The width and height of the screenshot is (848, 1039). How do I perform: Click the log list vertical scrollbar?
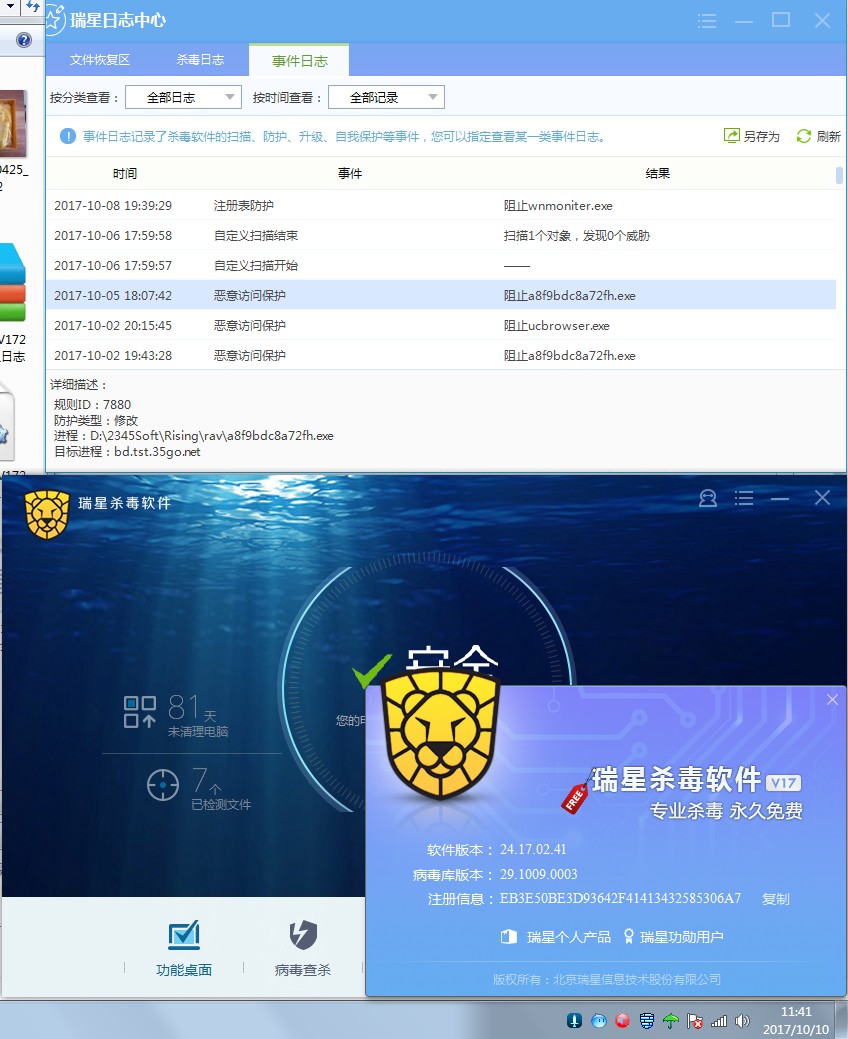click(839, 175)
